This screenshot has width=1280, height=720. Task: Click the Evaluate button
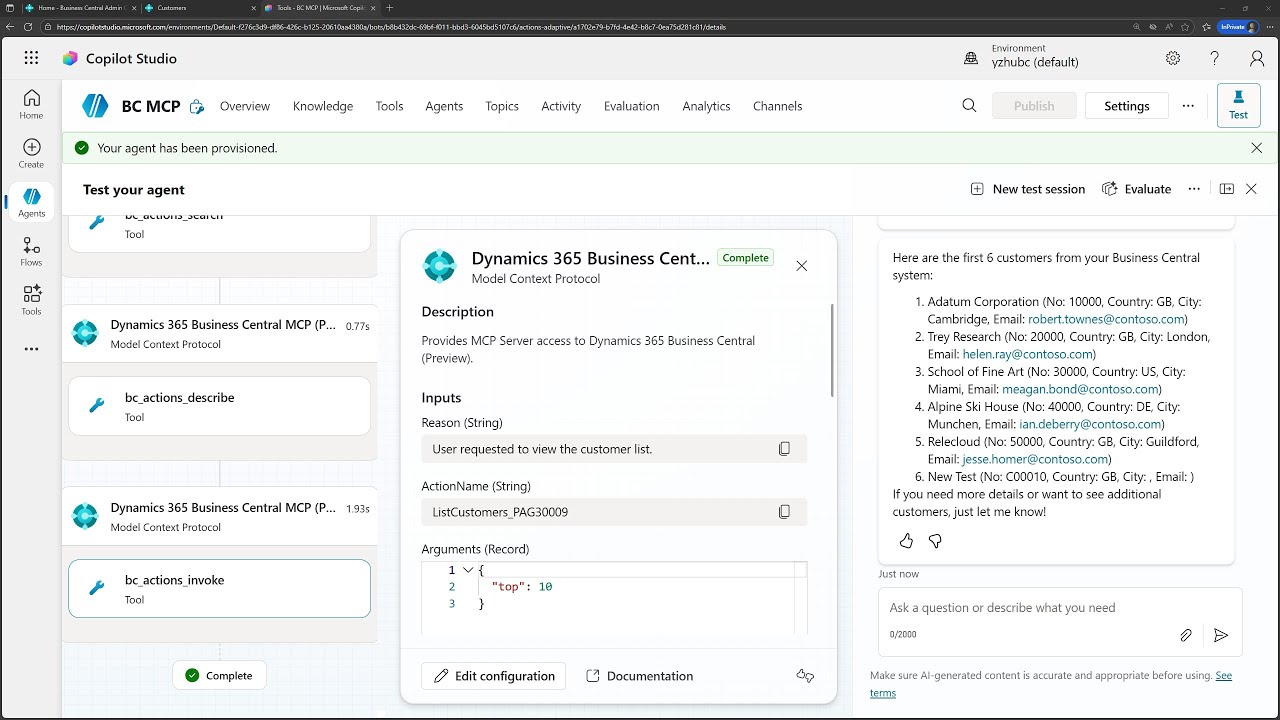1136,189
